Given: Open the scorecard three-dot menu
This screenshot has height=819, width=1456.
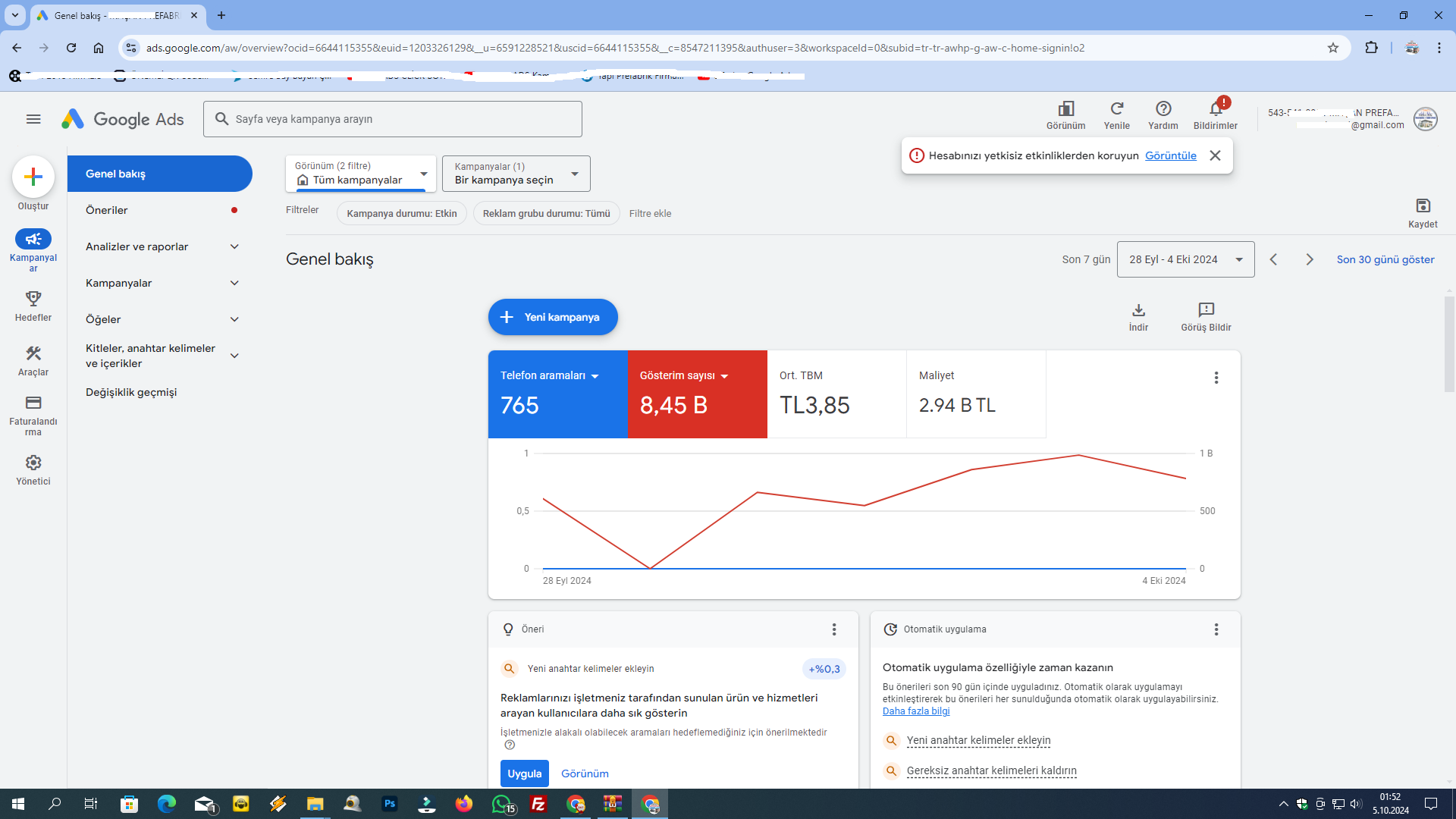Looking at the screenshot, I should [1216, 378].
